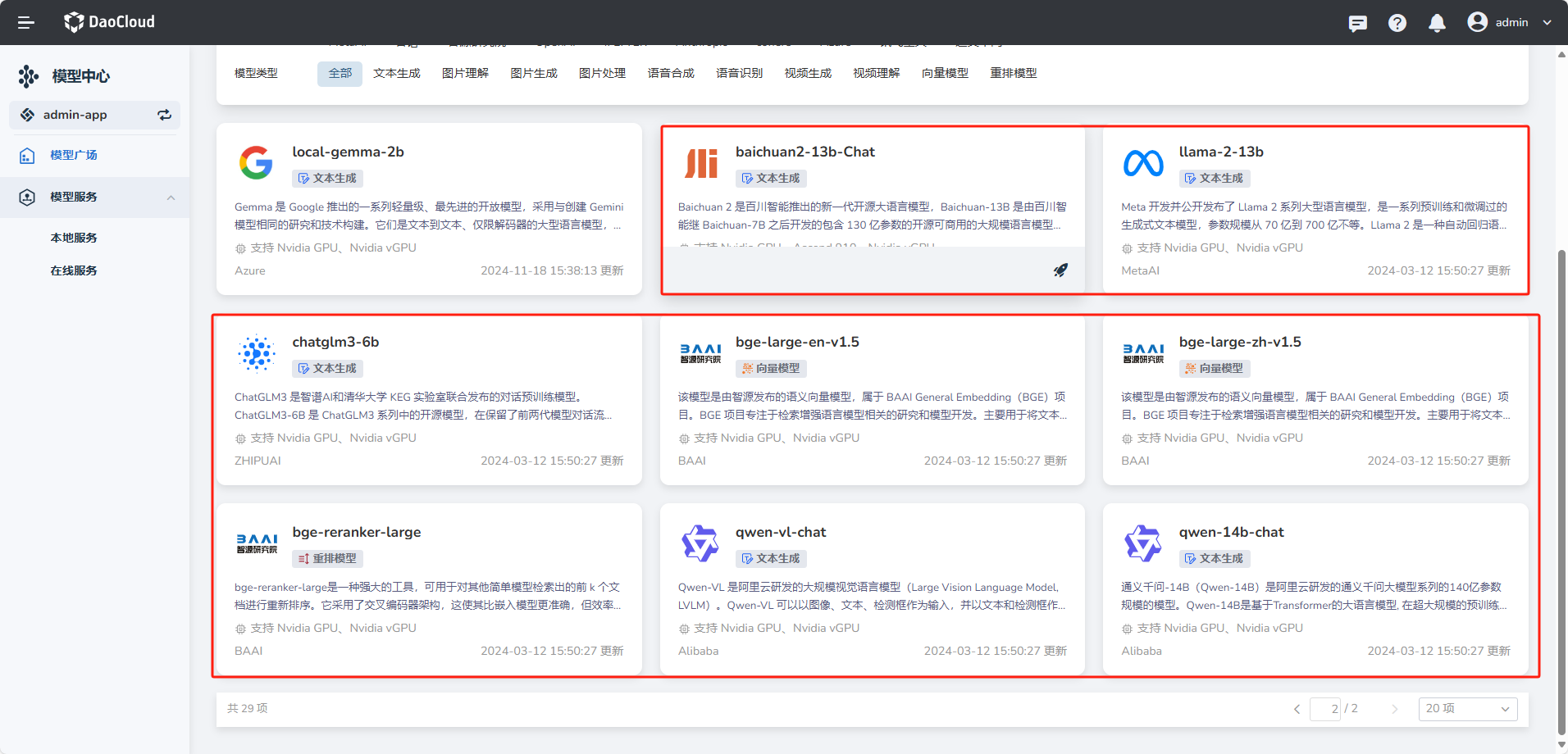This screenshot has height=754, width=1568.
Task: Click the 模型服务 sidebar icon
Action: coord(27,197)
